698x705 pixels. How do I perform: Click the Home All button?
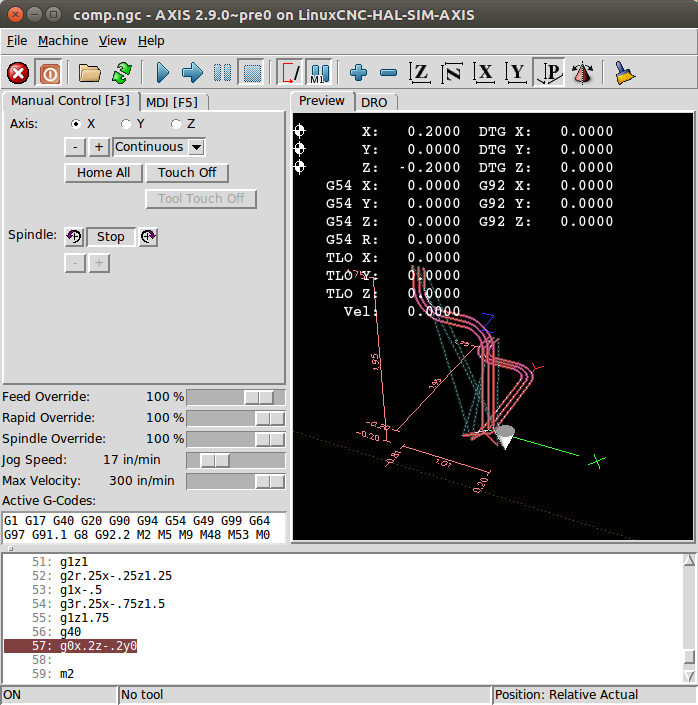coord(103,173)
